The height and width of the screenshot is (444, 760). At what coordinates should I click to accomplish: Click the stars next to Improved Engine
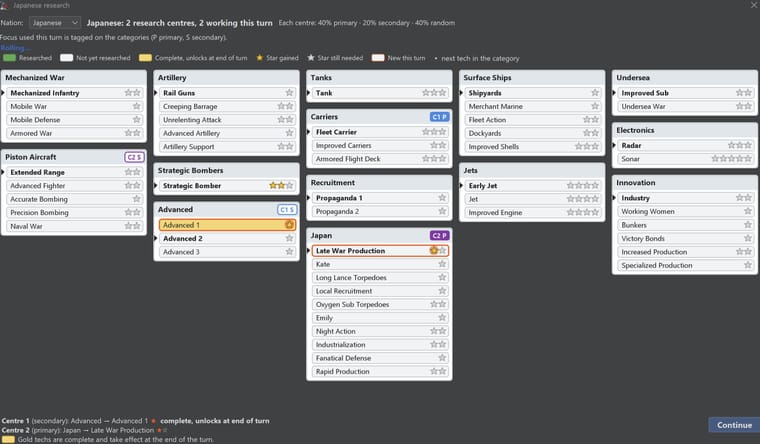583,212
